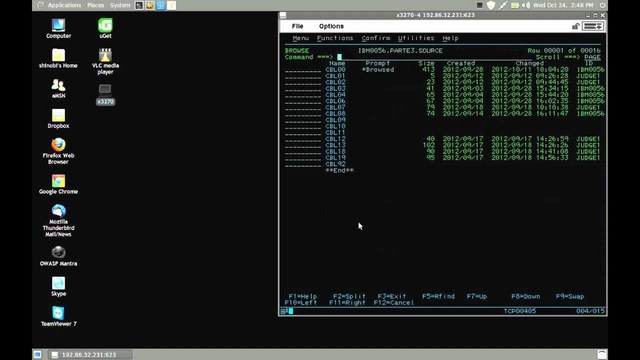Image resolution: width=640 pixels, height=360 pixels.
Task: Select member CBL92
Action: (336, 164)
